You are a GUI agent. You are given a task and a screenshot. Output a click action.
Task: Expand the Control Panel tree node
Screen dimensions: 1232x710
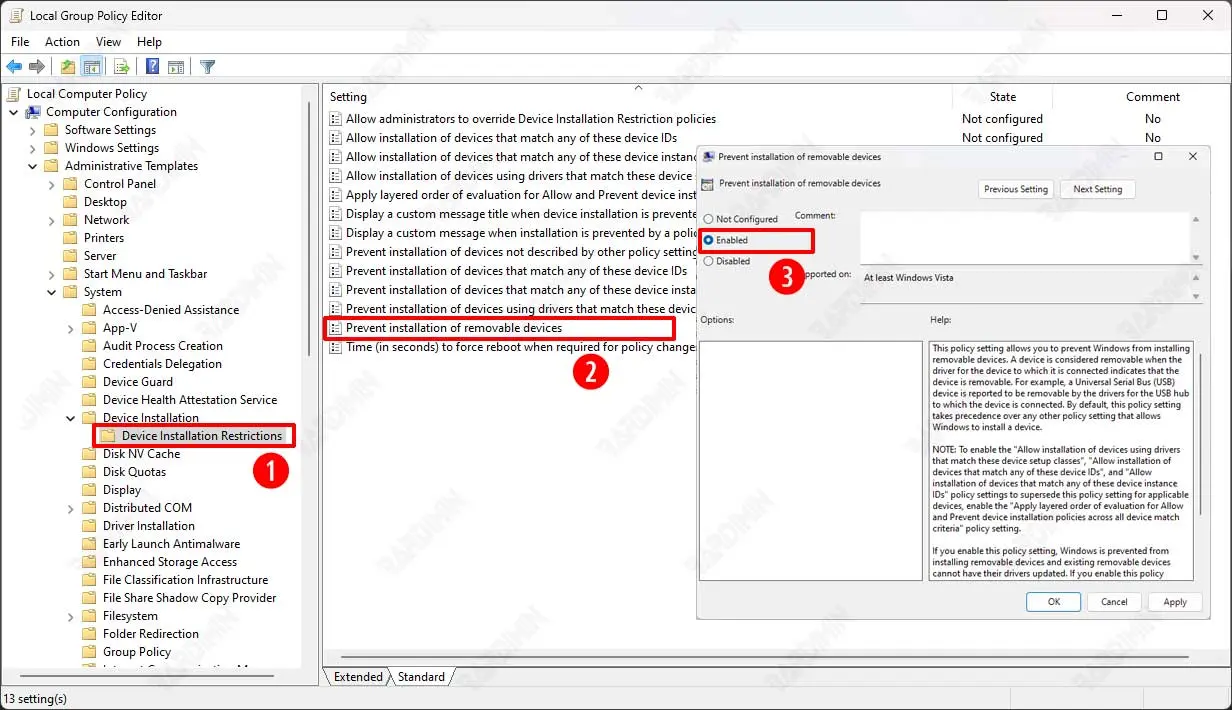52,184
